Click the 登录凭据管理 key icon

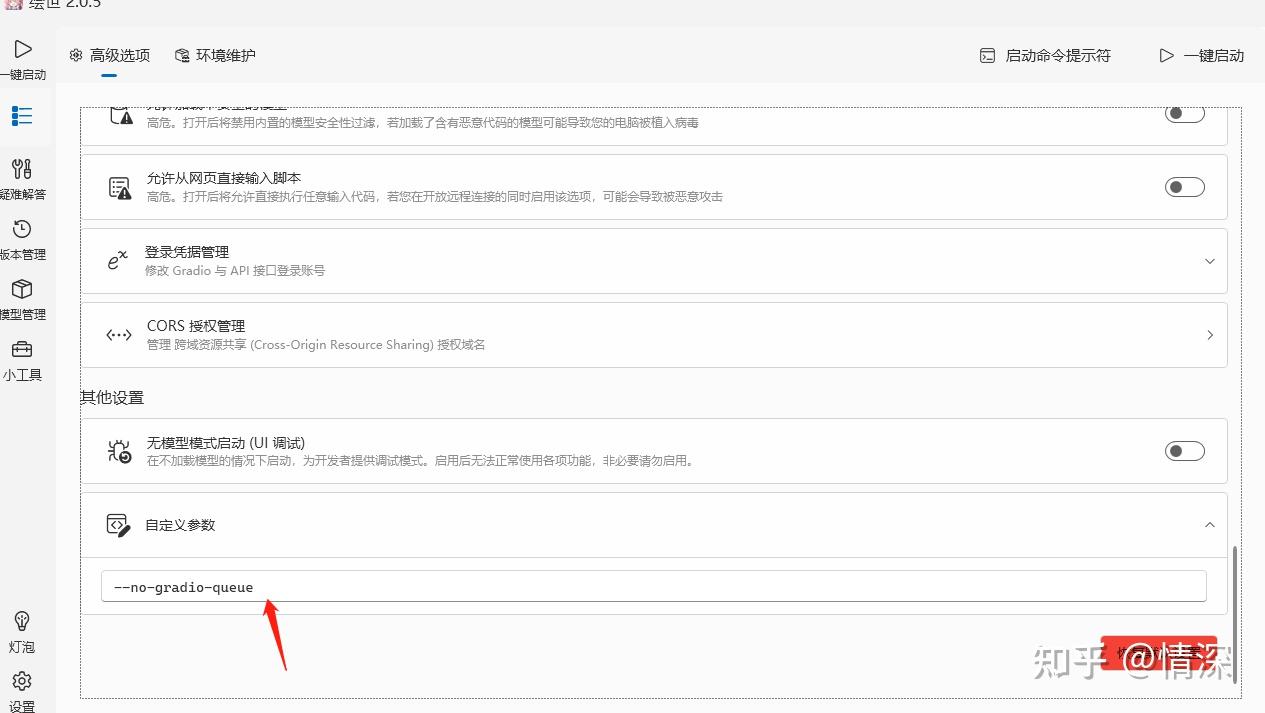point(117,260)
